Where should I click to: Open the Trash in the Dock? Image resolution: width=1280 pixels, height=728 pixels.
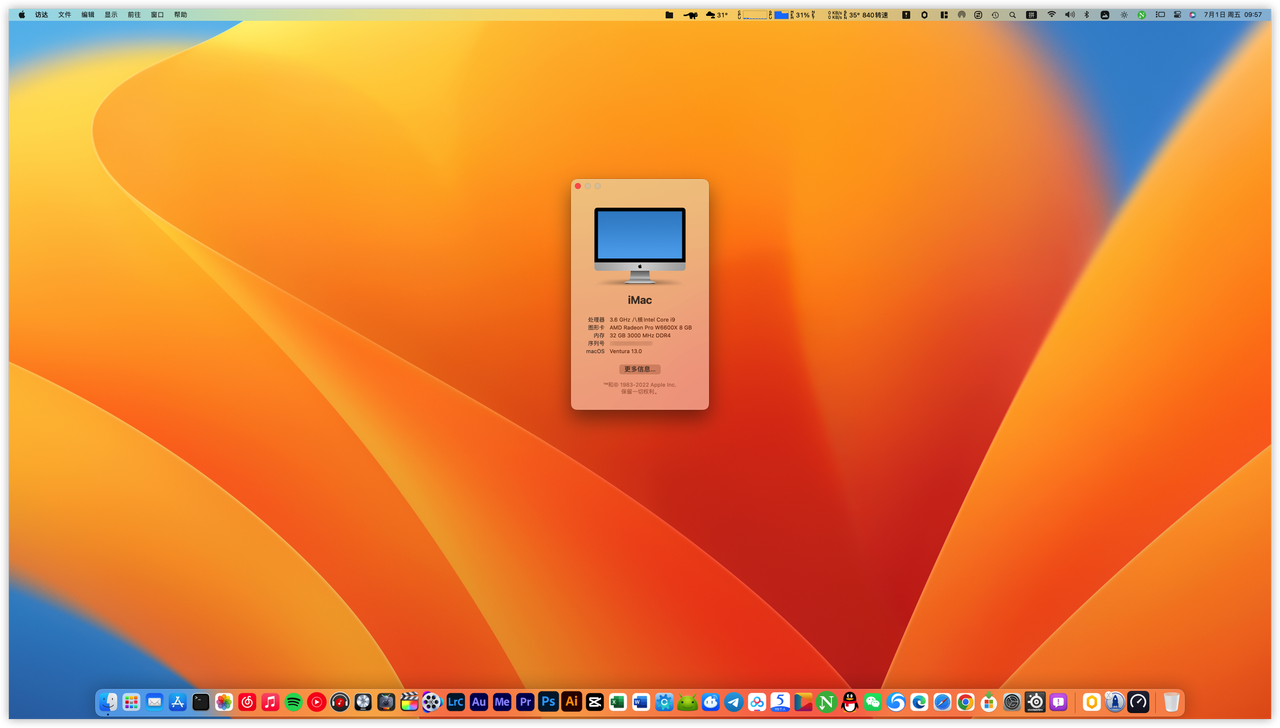1171,702
